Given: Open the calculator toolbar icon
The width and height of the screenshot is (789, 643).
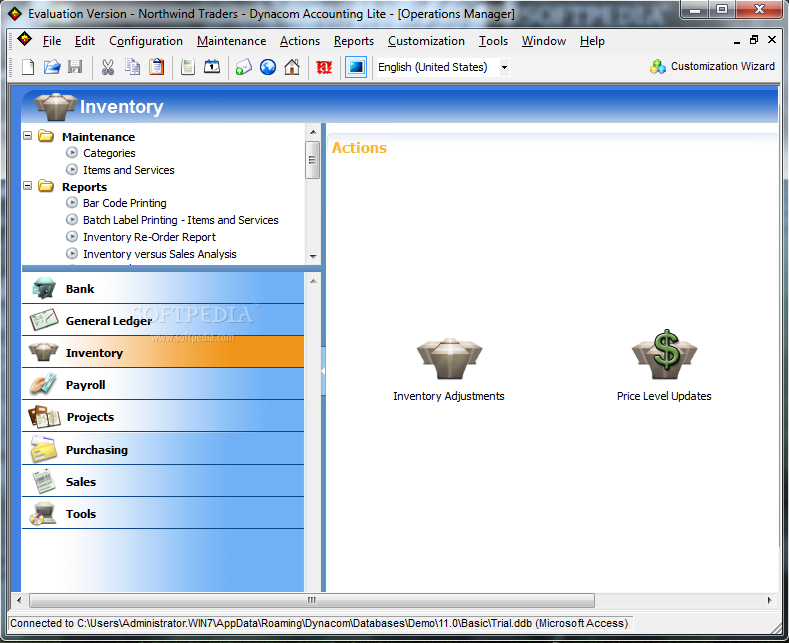Looking at the screenshot, I should pos(188,67).
